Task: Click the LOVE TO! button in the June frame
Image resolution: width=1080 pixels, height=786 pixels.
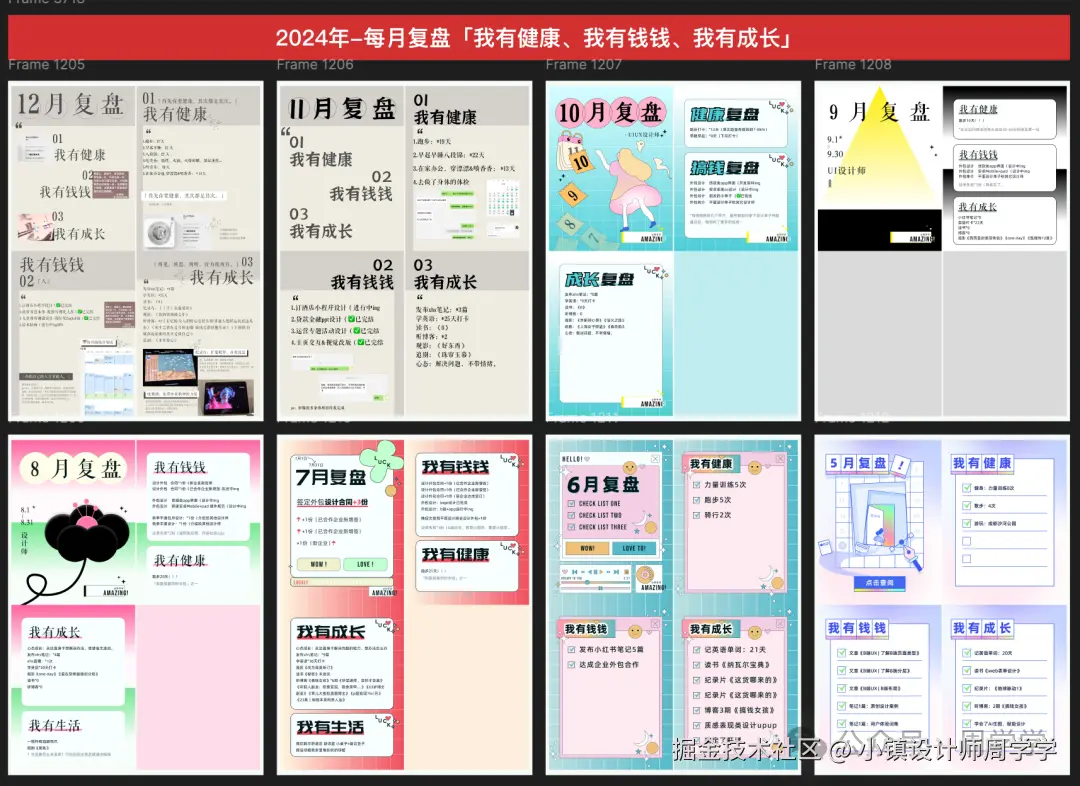Action: pos(635,548)
